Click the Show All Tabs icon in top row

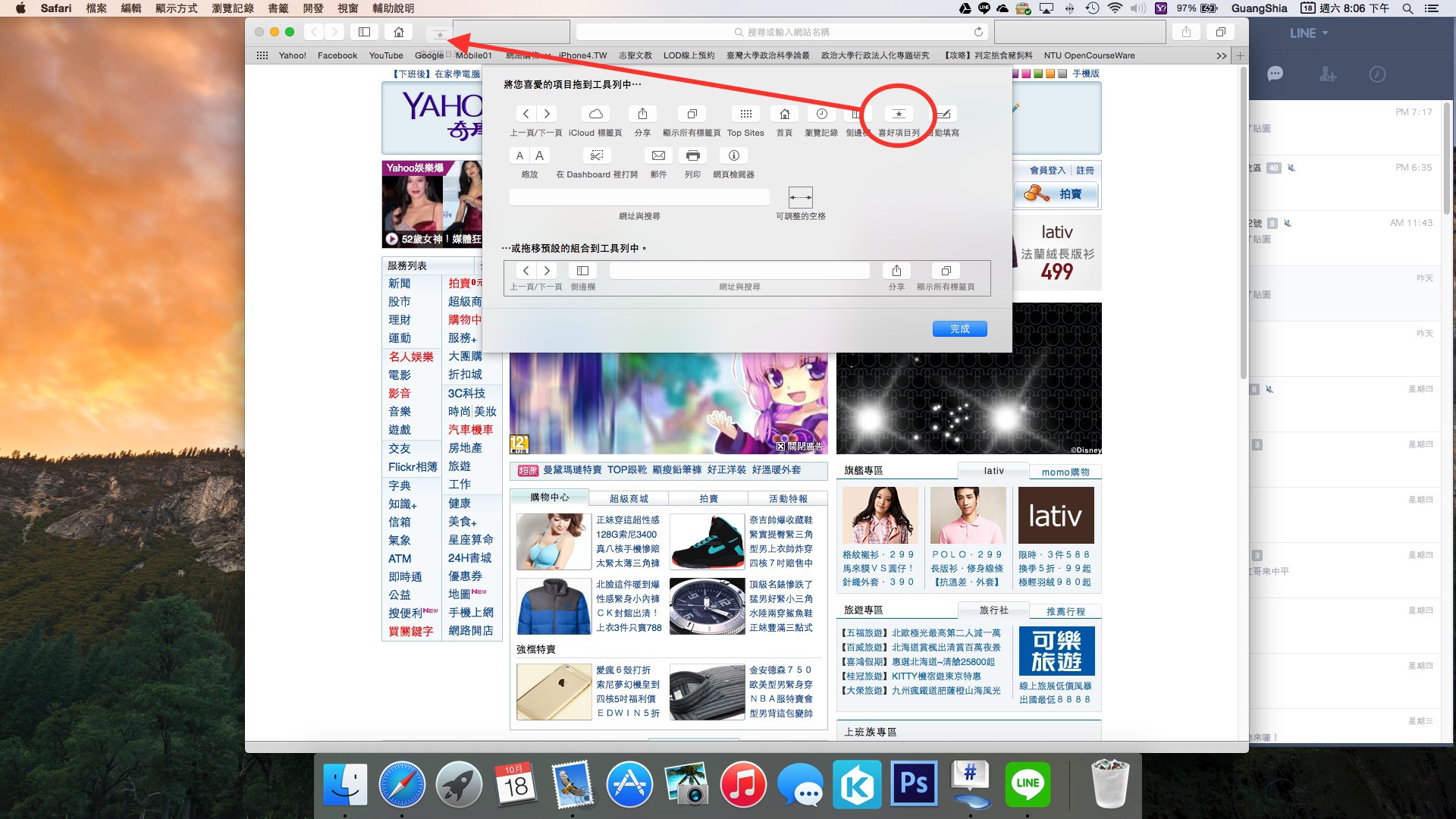click(692, 114)
